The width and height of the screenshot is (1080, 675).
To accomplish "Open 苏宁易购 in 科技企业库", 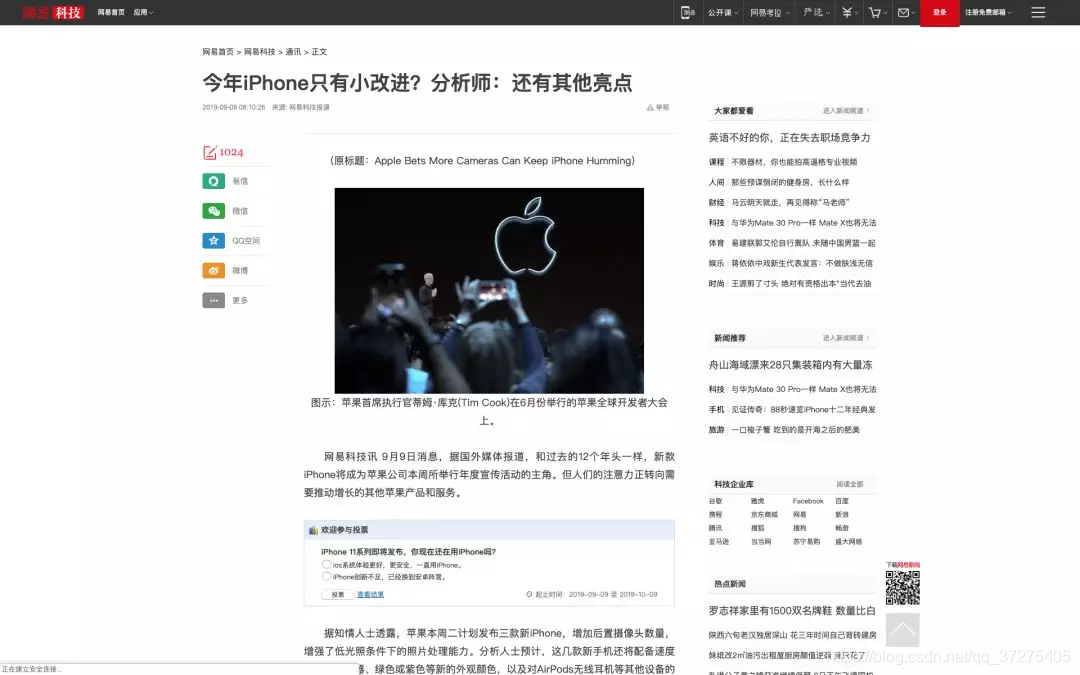I will [x=806, y=541].
